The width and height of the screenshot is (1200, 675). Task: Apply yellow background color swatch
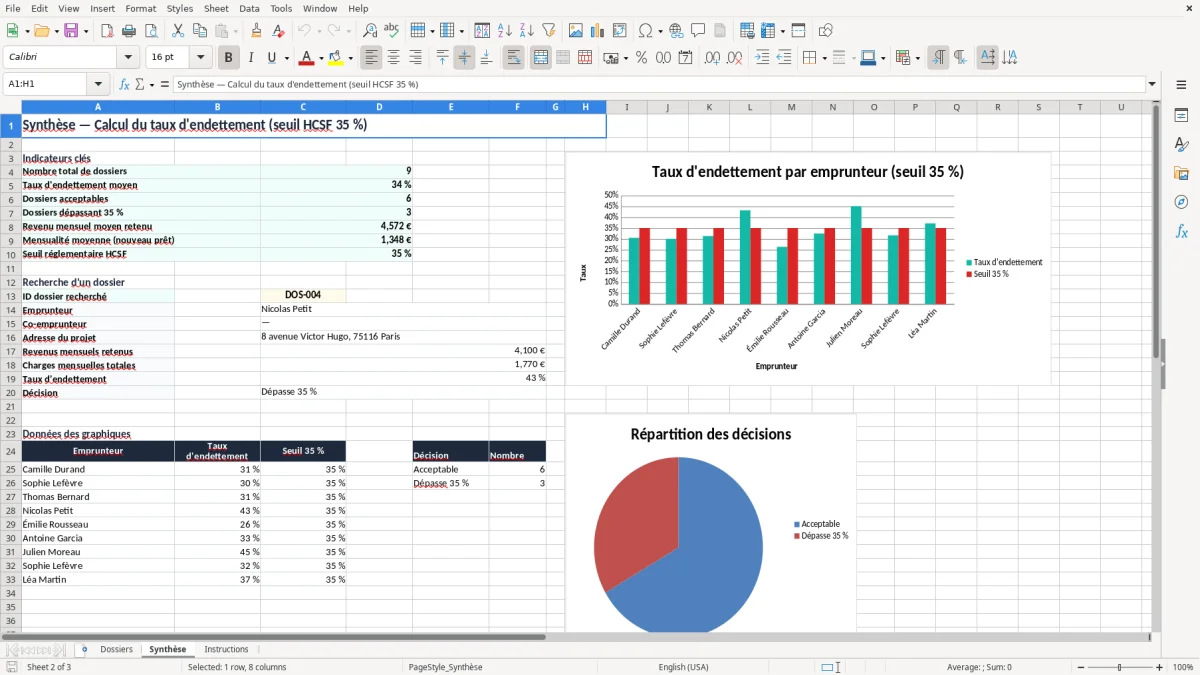pyautogui.click(x=336, y=58)
